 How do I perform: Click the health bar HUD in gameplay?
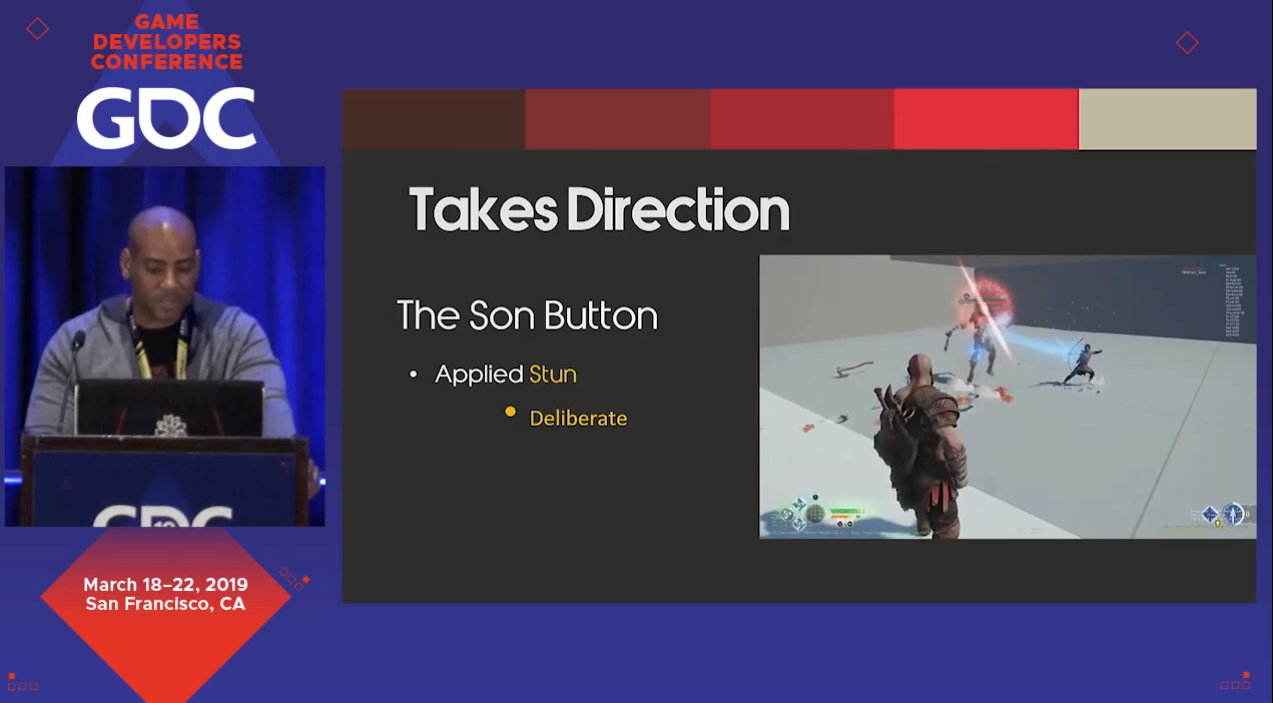click(x=845, y=513)
